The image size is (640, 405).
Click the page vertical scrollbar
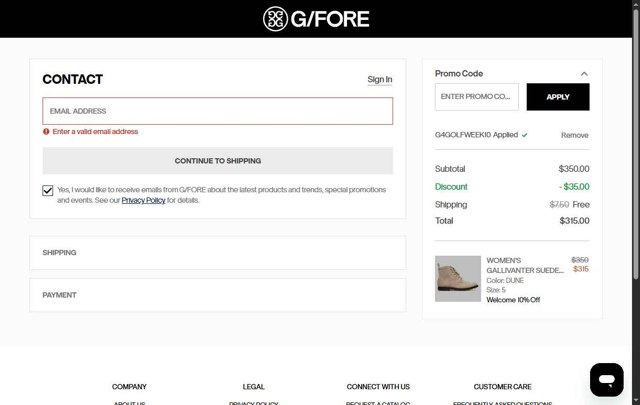[636, 143]
